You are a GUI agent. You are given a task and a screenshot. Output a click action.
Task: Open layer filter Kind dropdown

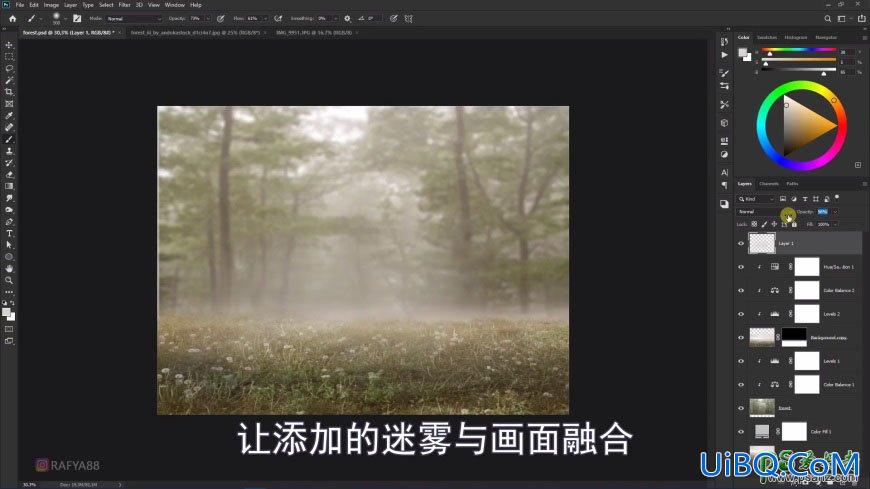click(756, 199)
